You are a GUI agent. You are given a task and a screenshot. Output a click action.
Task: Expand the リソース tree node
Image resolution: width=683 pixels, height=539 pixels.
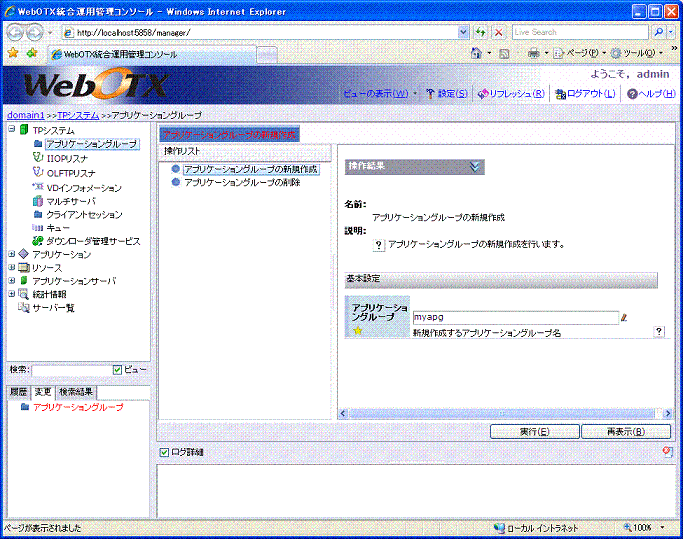[x=12, y=268]
